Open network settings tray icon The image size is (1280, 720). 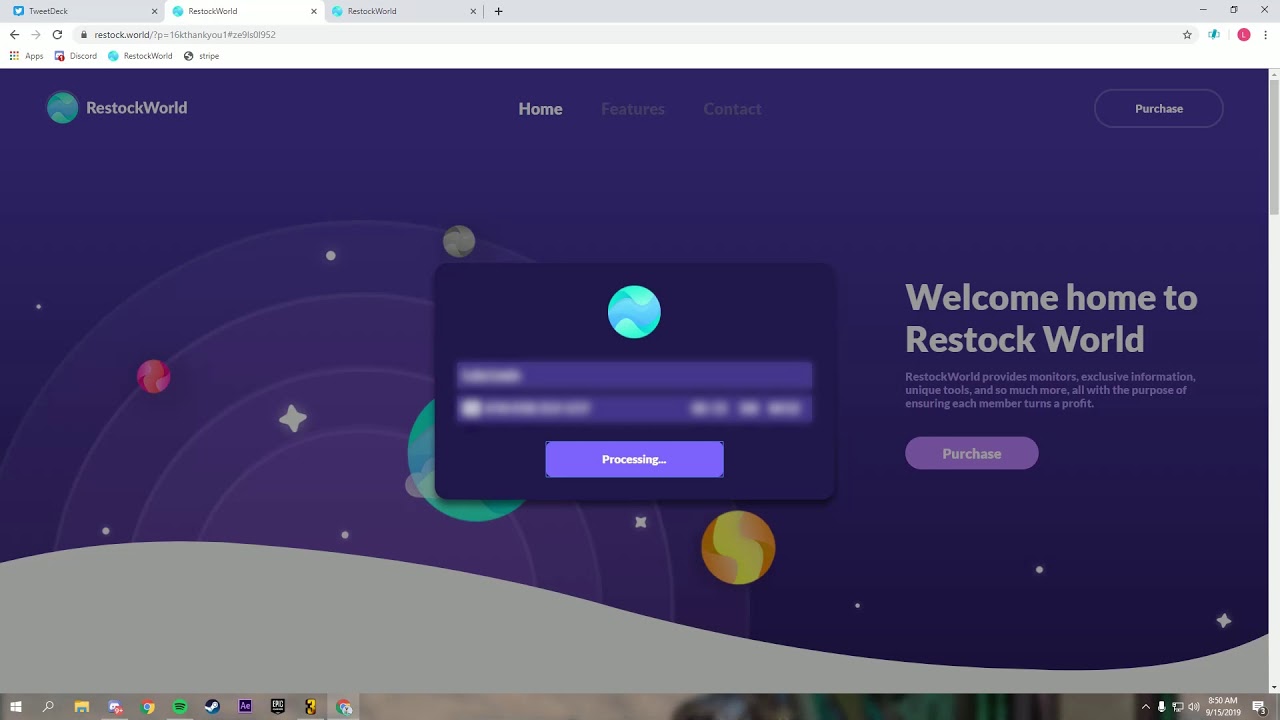(1177, 707)
